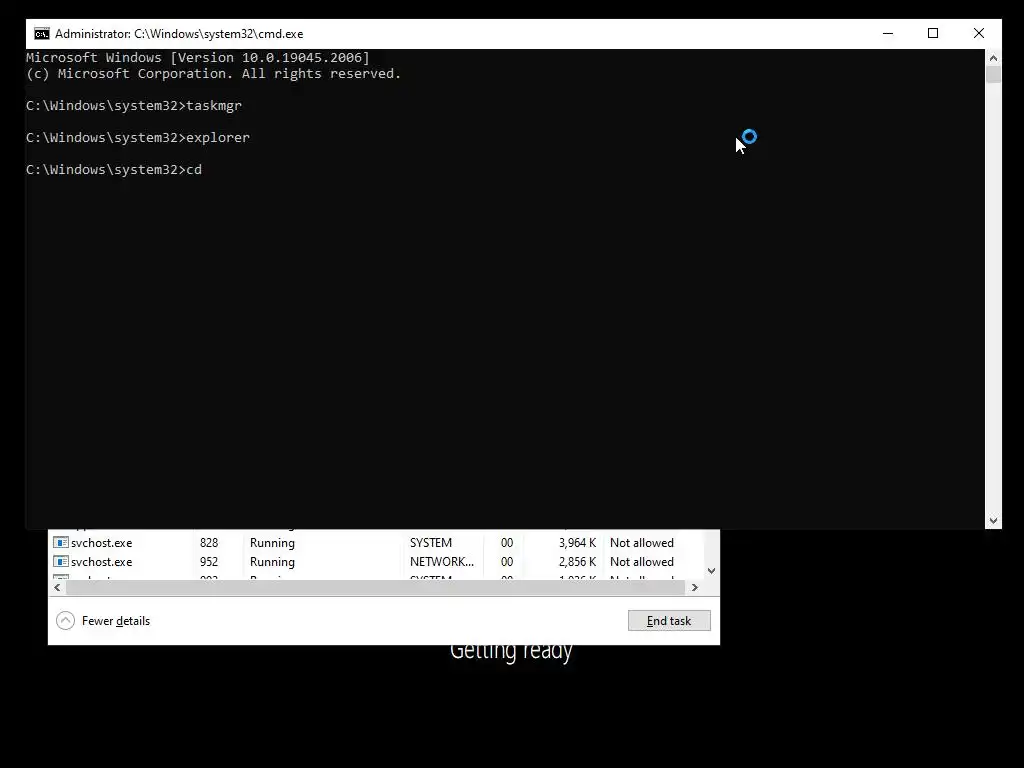The image size is (1024, 768).
Task: Click the SYSTEM user name cell
Action: click(430, 543)
